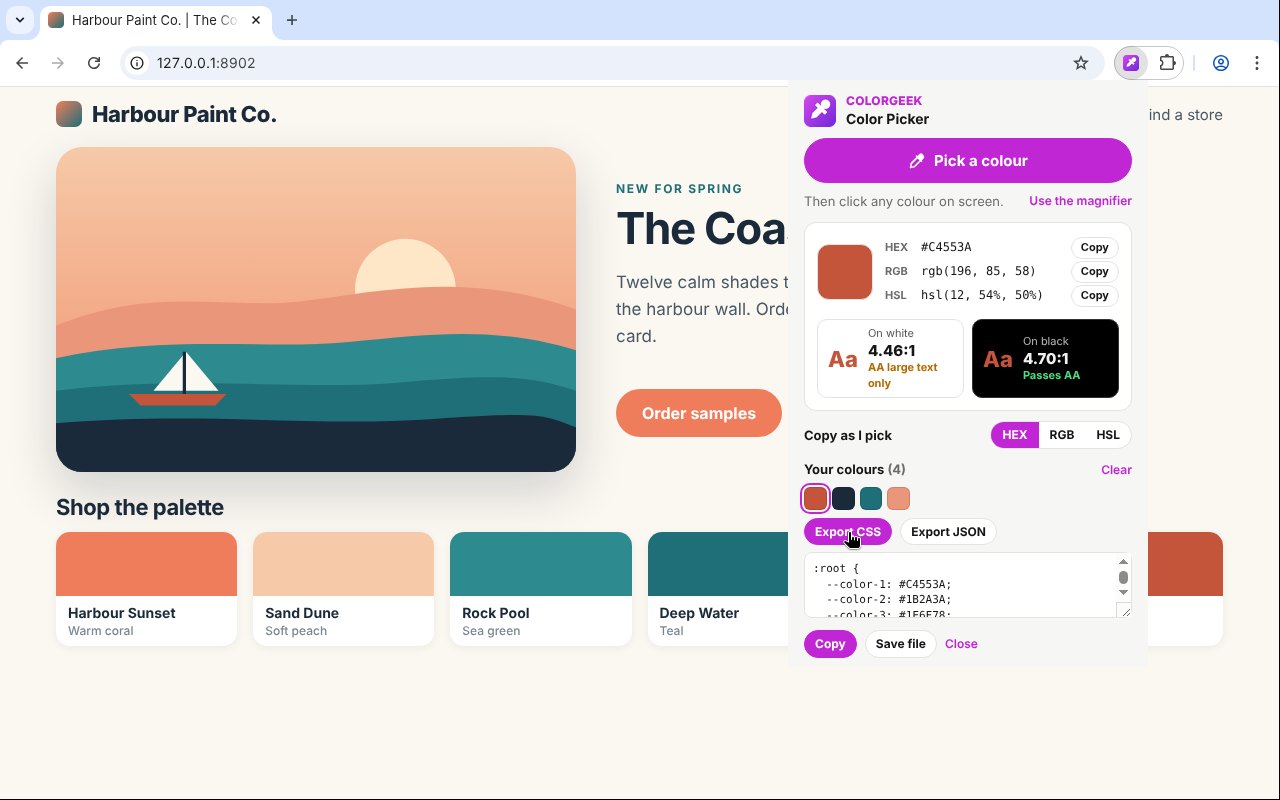1280x800 pixels.
Task: Click the NEW FOR SPRING label
Action: 679,188
